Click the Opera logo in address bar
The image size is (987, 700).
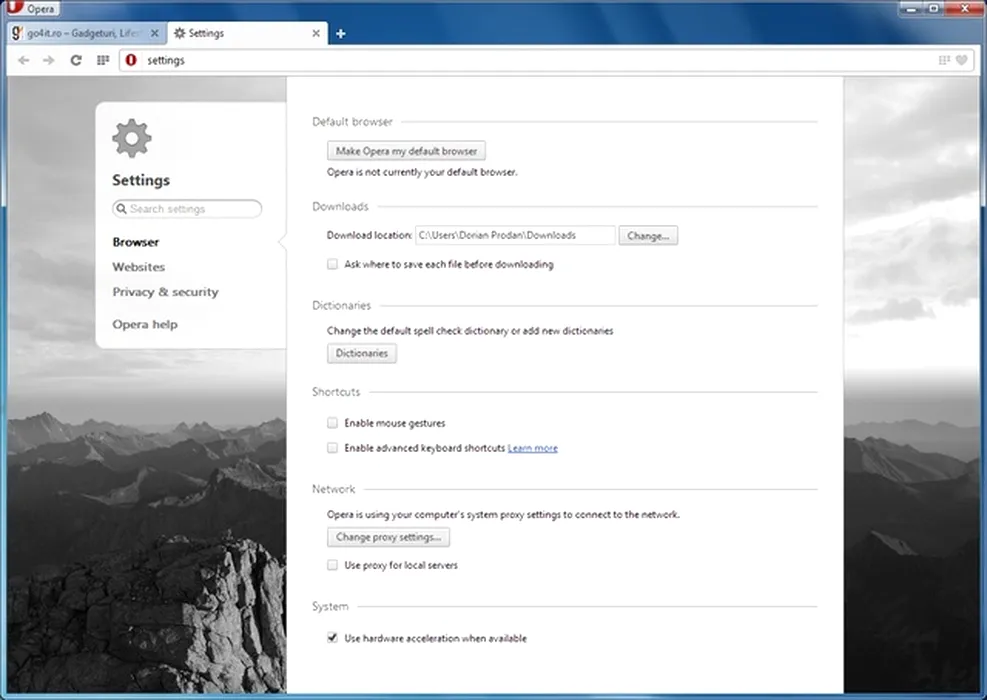click(131, 60)
